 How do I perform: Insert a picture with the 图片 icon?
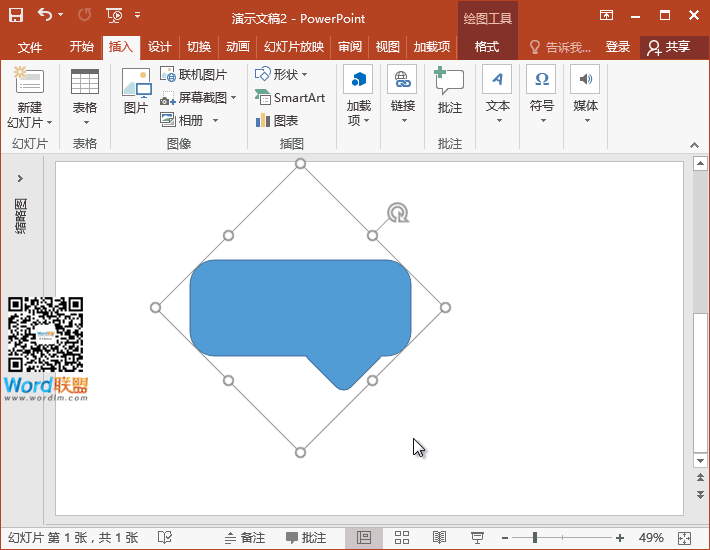pyautogui.click(x=136, y=90)
